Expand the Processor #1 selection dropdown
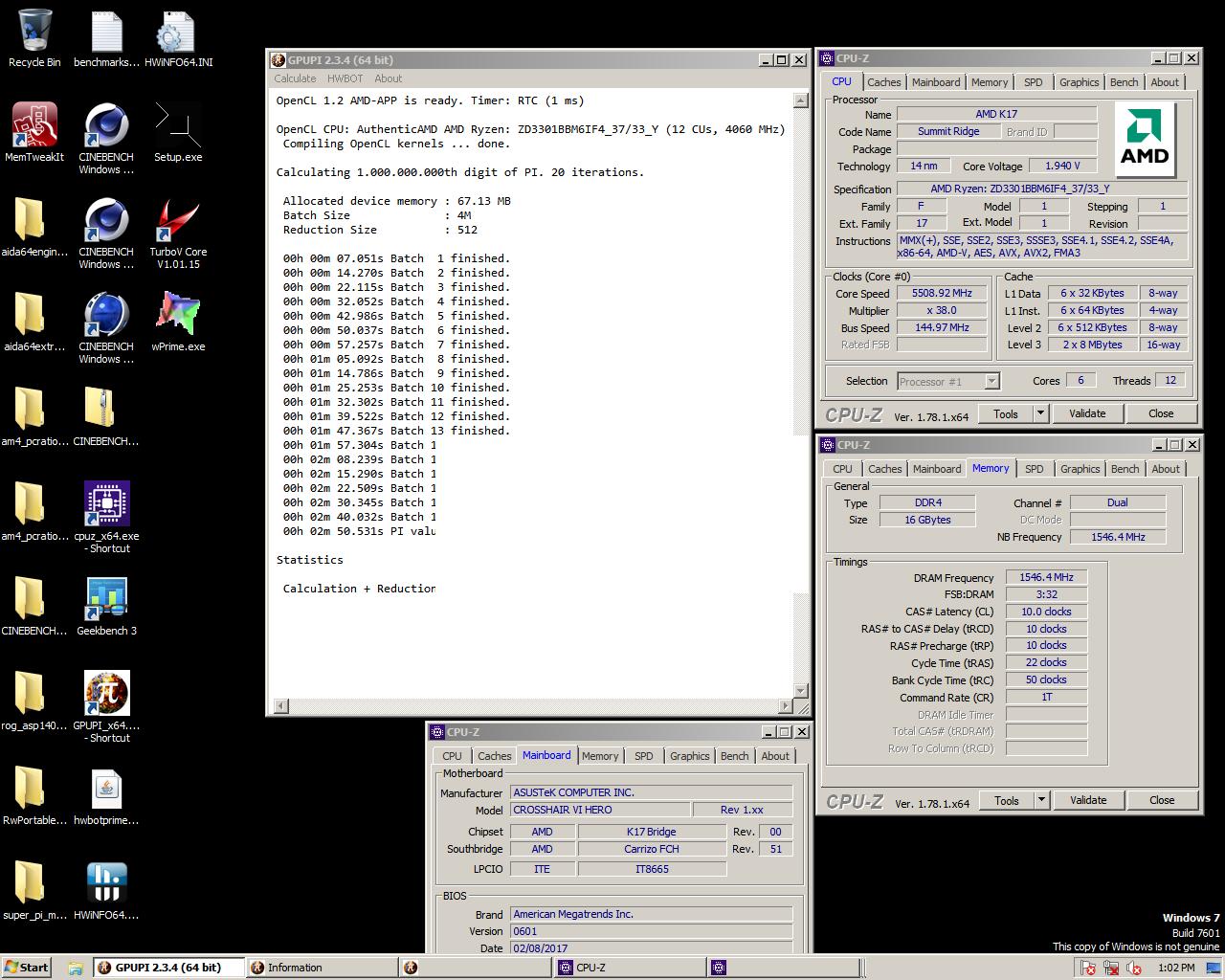 pos(991,382)
